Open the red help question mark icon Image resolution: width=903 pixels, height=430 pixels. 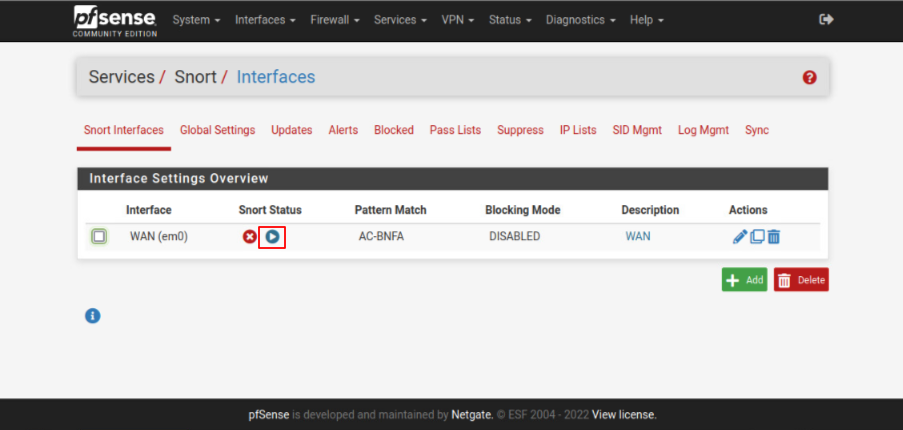810,78
